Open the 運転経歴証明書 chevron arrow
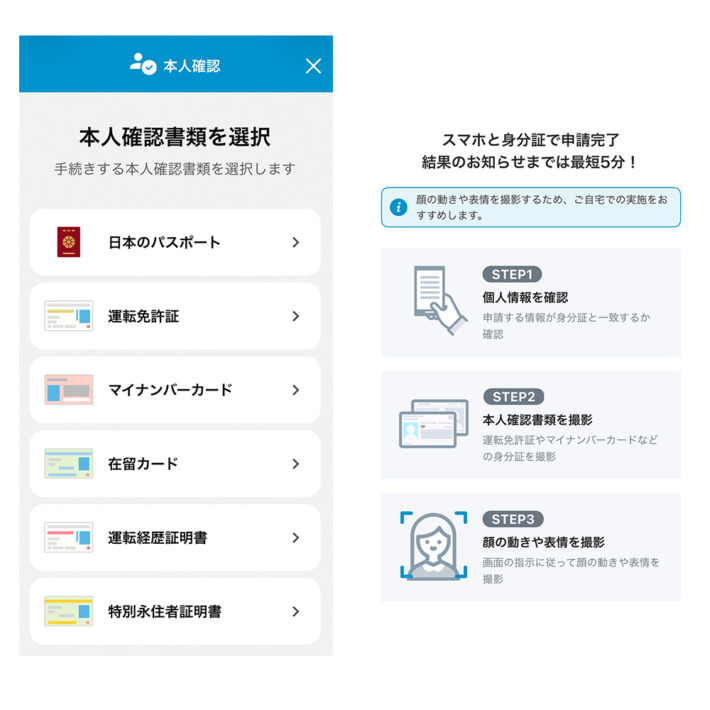 296,538
